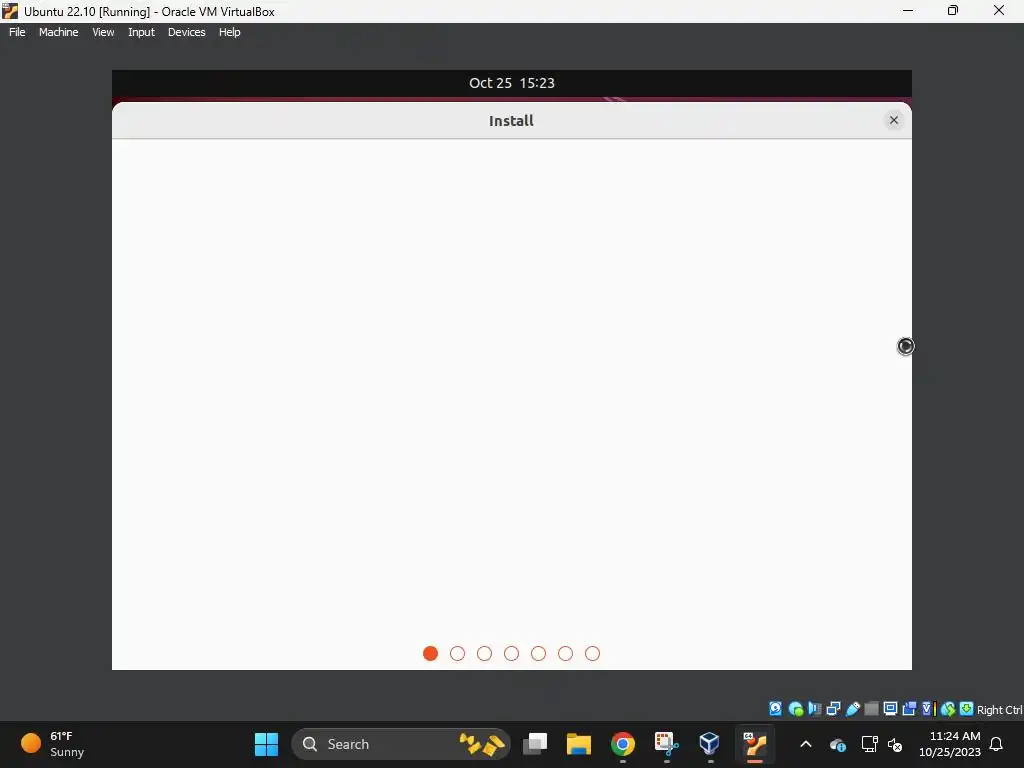Open Google Chrome from the taskbar
Screen dimensions: 1024x768
click(x=622, y=744)
